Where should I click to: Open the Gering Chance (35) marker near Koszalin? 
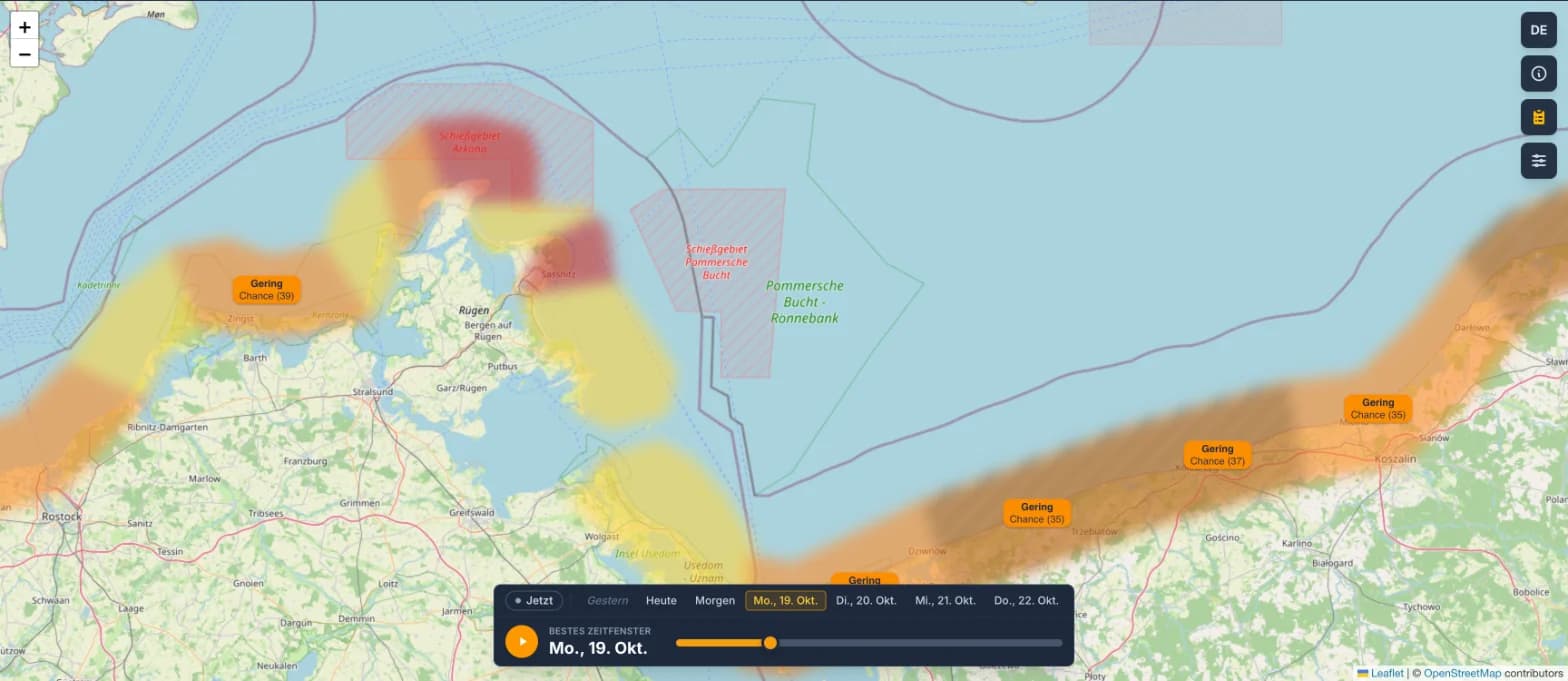point(1378,409)
